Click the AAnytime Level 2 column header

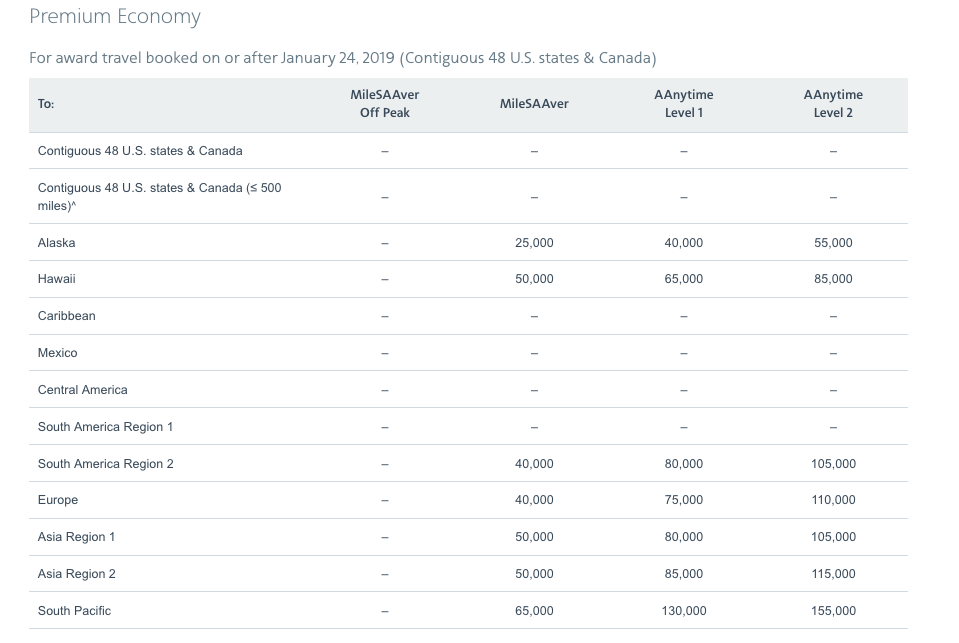coord(832,104)
